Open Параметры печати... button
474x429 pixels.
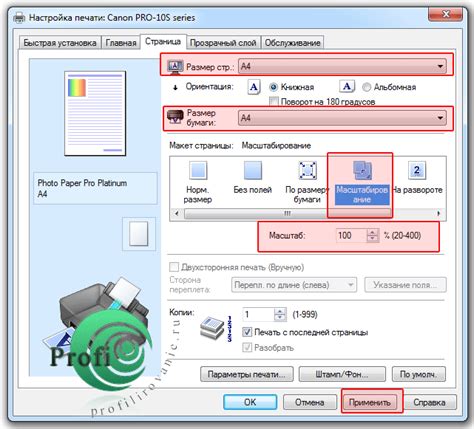(x=247, y=374)
